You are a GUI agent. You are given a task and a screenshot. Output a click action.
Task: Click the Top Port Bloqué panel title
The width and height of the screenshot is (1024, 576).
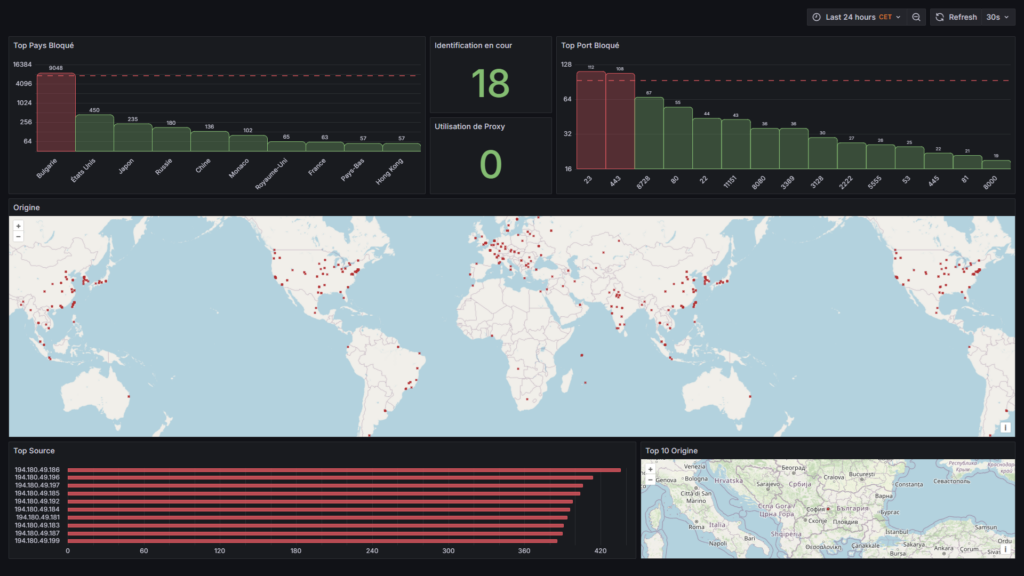tap(590, 45)
